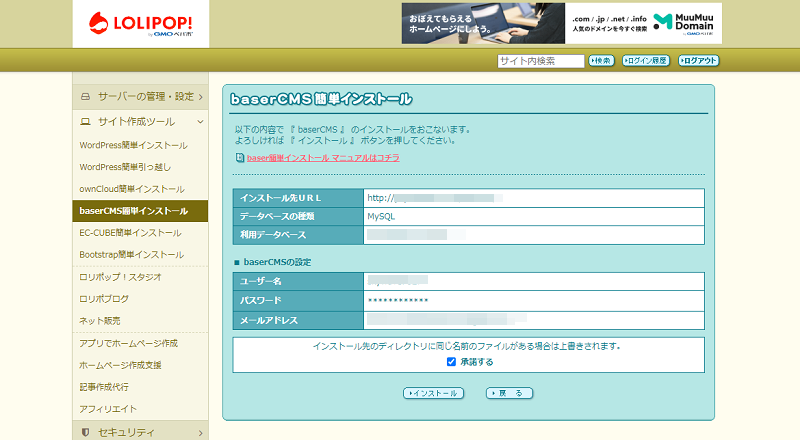
Task: Click the ログアウト button
Action: [698, 61]
